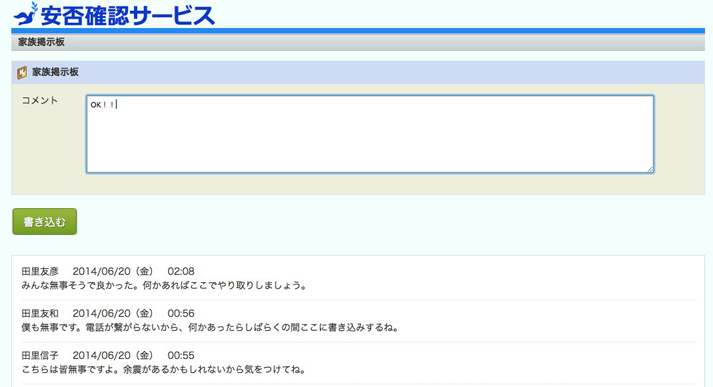Click the bird logo icon in header
Screen dimensions: 713x387
coord(25,15)
